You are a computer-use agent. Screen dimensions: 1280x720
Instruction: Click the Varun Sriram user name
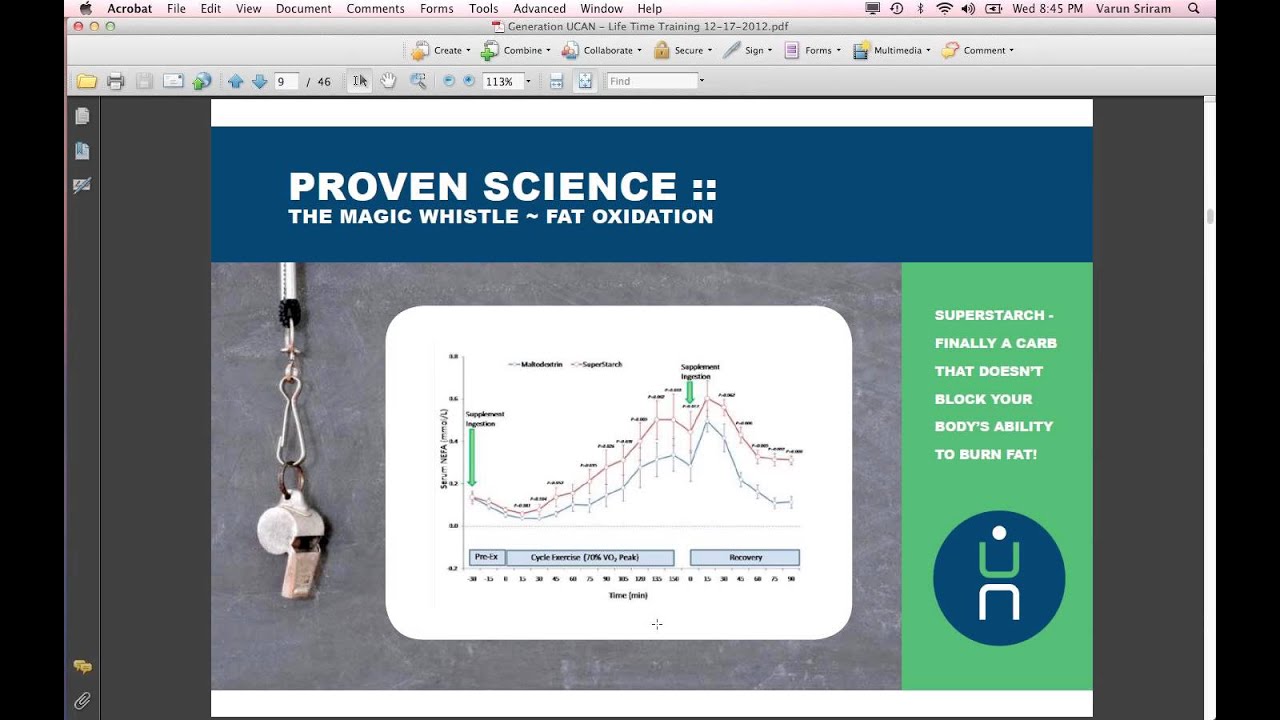[1135, 9]
